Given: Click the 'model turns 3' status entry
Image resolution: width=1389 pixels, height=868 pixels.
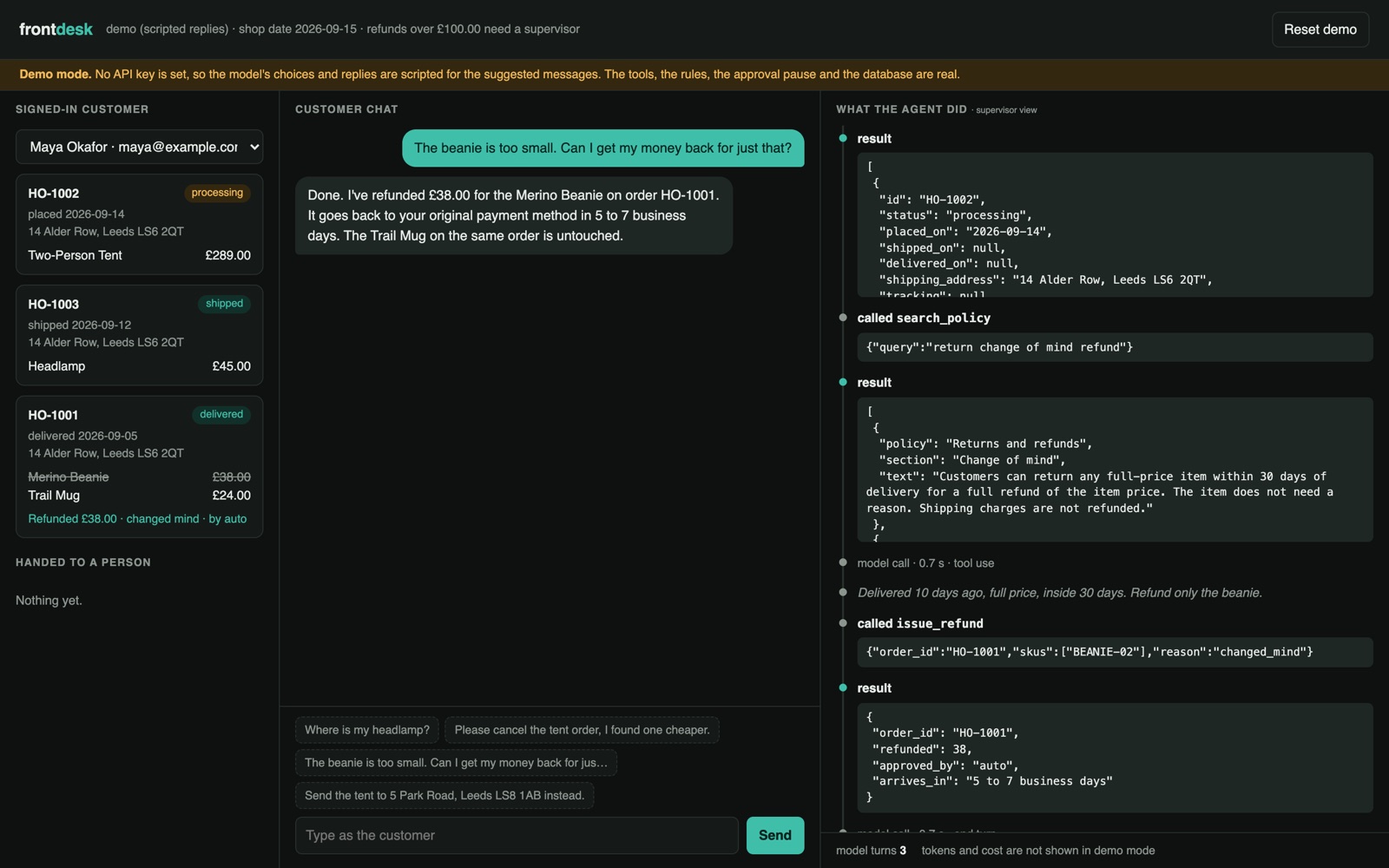Looking at the screenshot, I should tap(871, 851).
